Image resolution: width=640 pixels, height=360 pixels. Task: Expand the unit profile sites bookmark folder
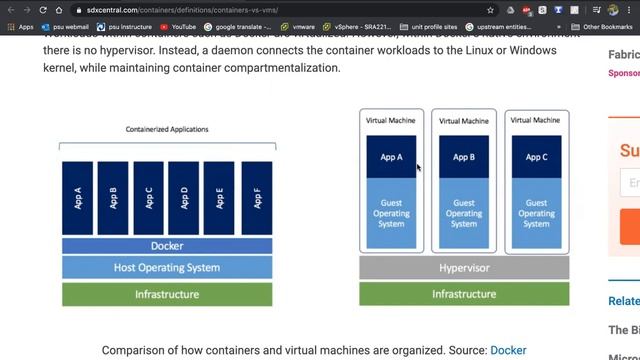click(x=428, y=27)
